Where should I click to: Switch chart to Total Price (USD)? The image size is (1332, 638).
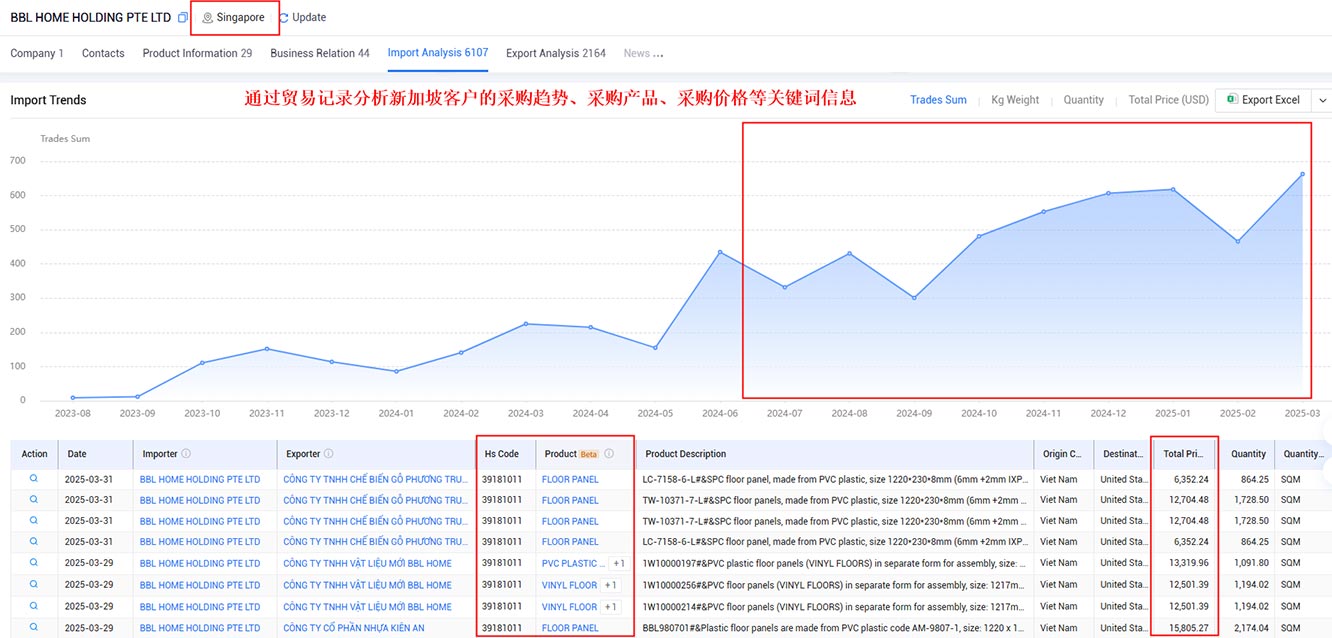tap(1168, 100)
